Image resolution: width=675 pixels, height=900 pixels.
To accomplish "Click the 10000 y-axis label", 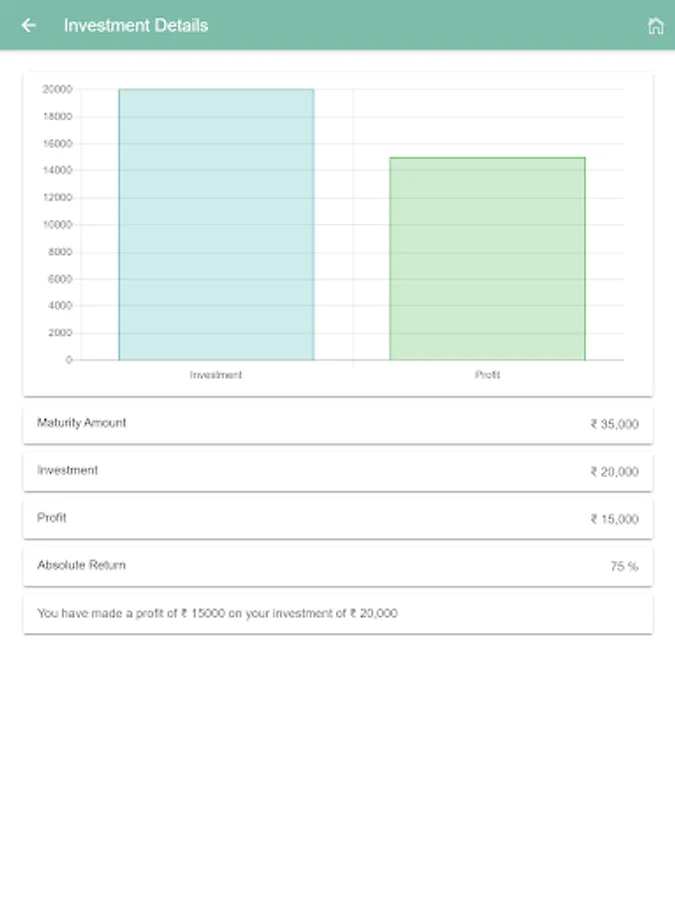I will [57, 224].
